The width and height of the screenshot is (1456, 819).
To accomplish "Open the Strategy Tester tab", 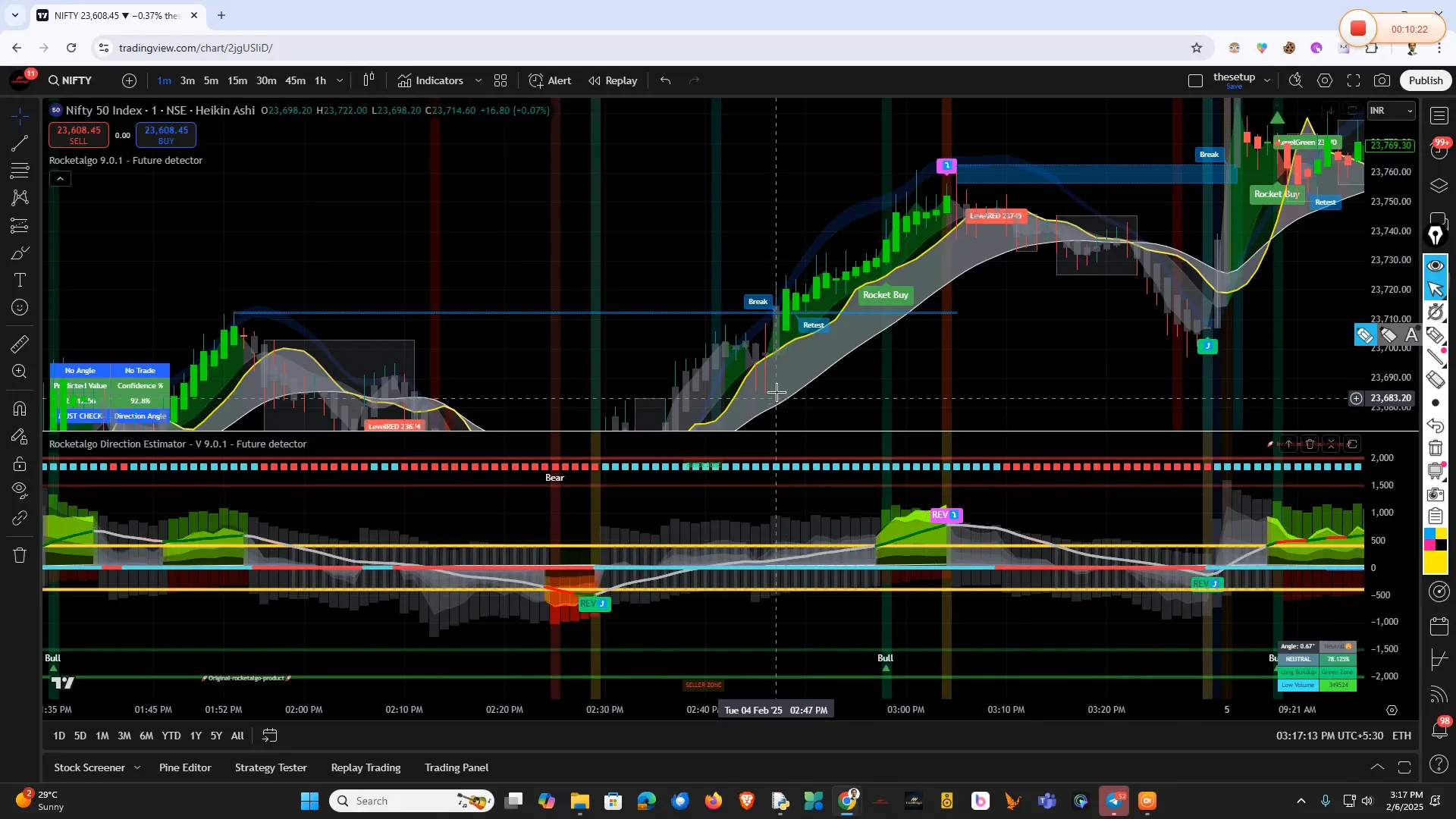I will [271, 767].
